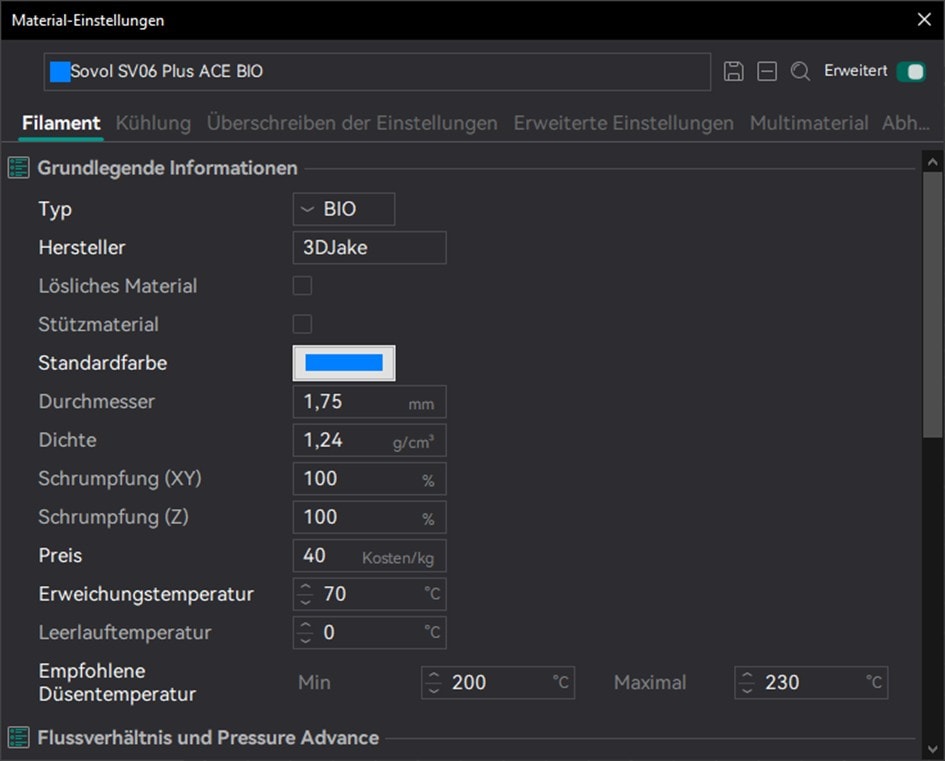945x761 pixels.
Task: Click the save preset floppy disk icon
Action: (x=733, y=71)
